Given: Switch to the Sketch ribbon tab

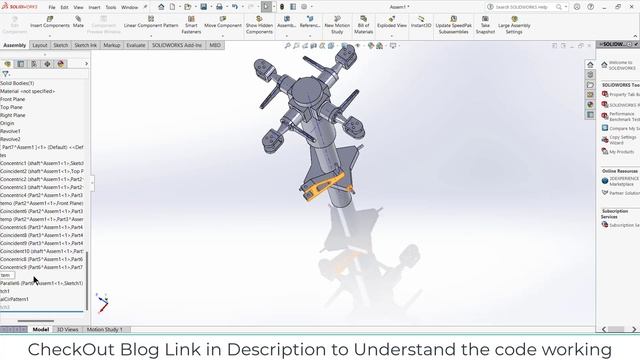Looking at the screenshot, I should (60, 45).
